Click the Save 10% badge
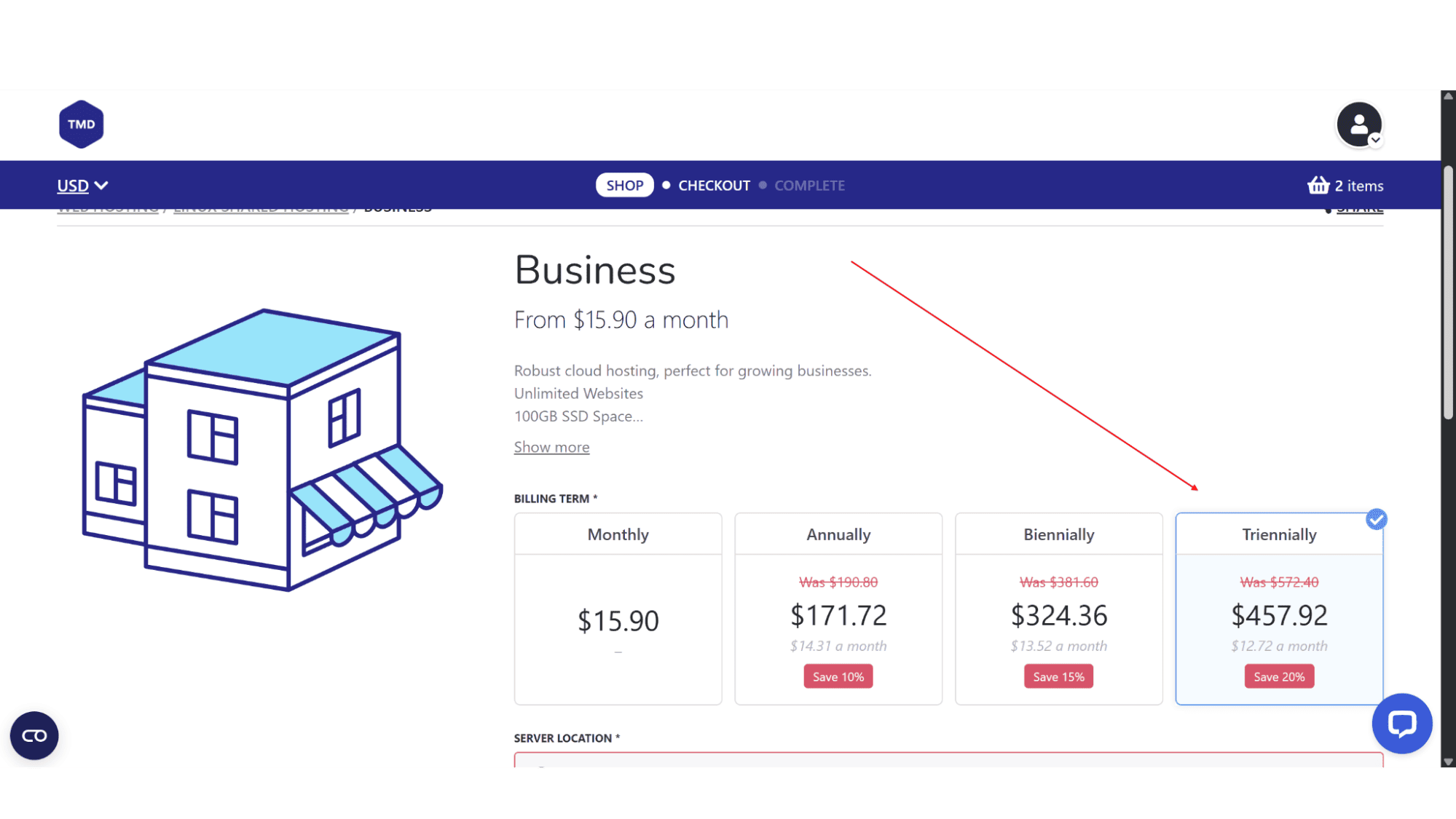Image resolution: width=1456 pixels, height=819 pixels. pos(838,676)
